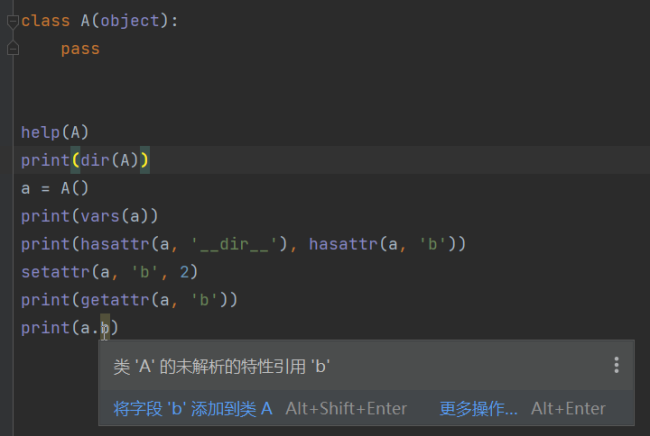Click the setattr(a, 'b', 2) line
Image resolution: width=650 pixels, height=436 pixels.
click(x=109, y=272)
